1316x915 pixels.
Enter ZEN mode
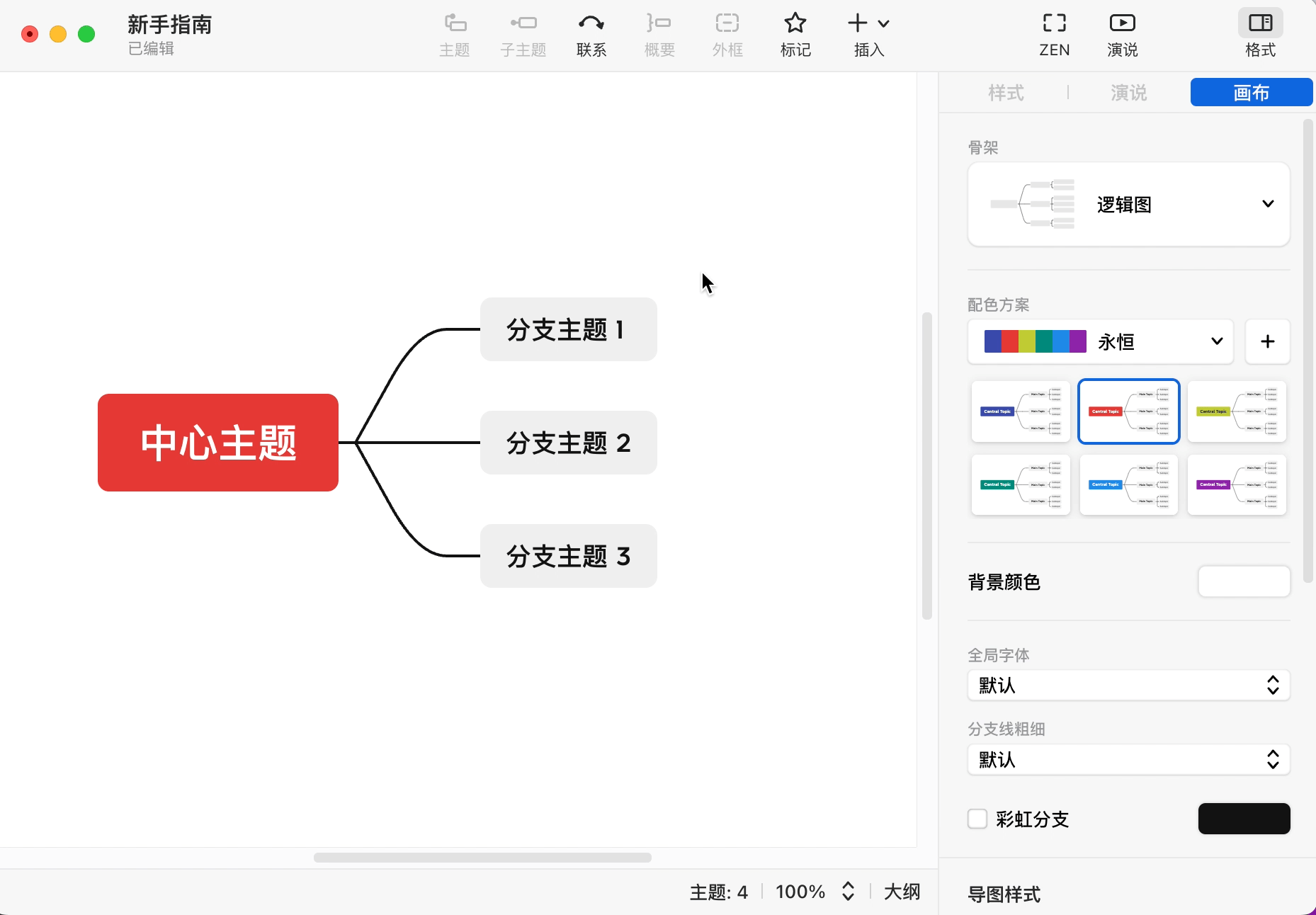point(1054,33)
